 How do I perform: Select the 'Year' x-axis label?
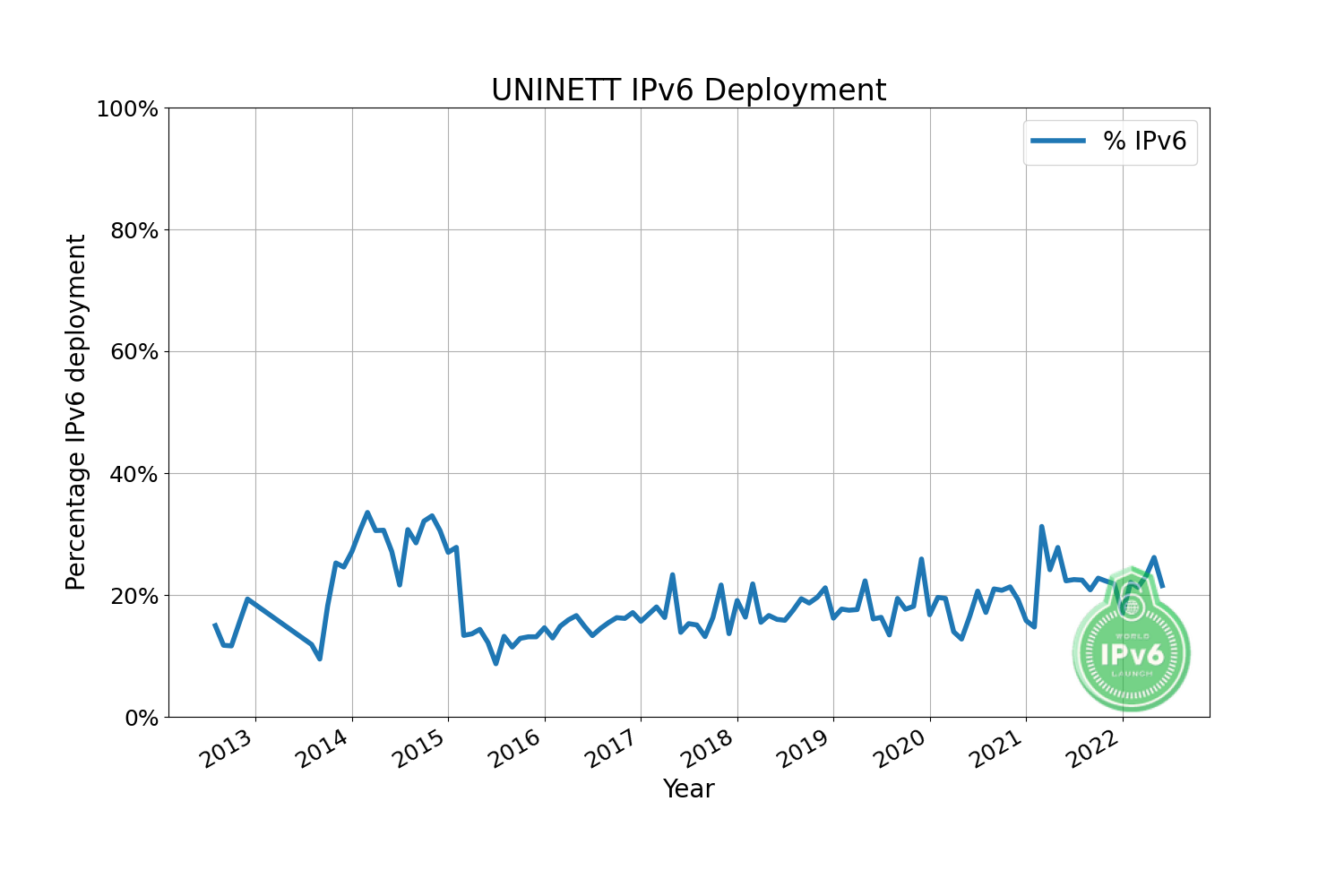[688, 788]
